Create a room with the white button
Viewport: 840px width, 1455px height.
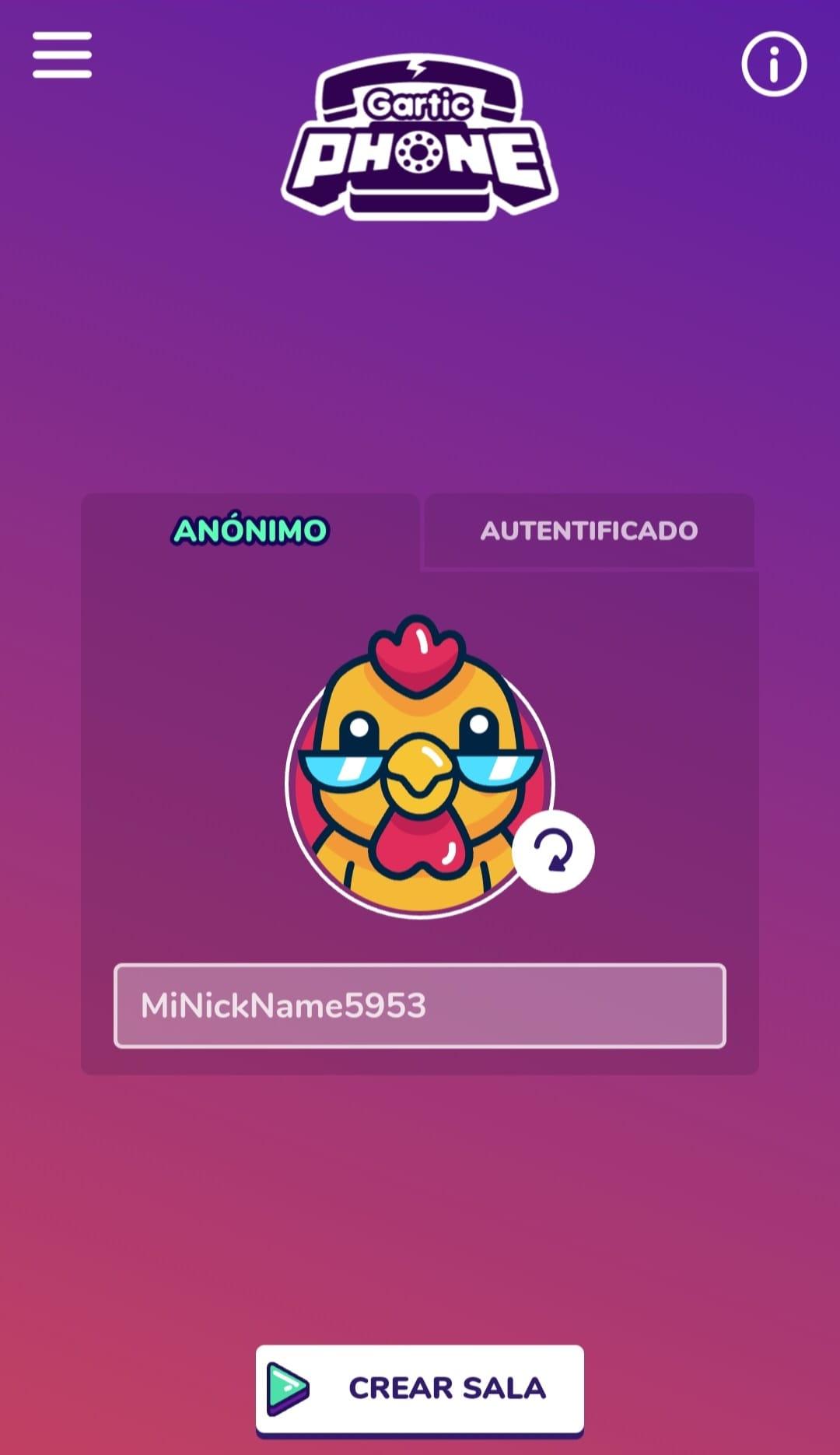420,1390
